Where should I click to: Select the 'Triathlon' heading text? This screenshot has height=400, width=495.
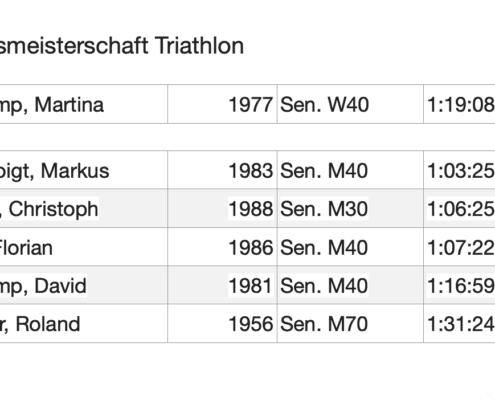[199, 46]
